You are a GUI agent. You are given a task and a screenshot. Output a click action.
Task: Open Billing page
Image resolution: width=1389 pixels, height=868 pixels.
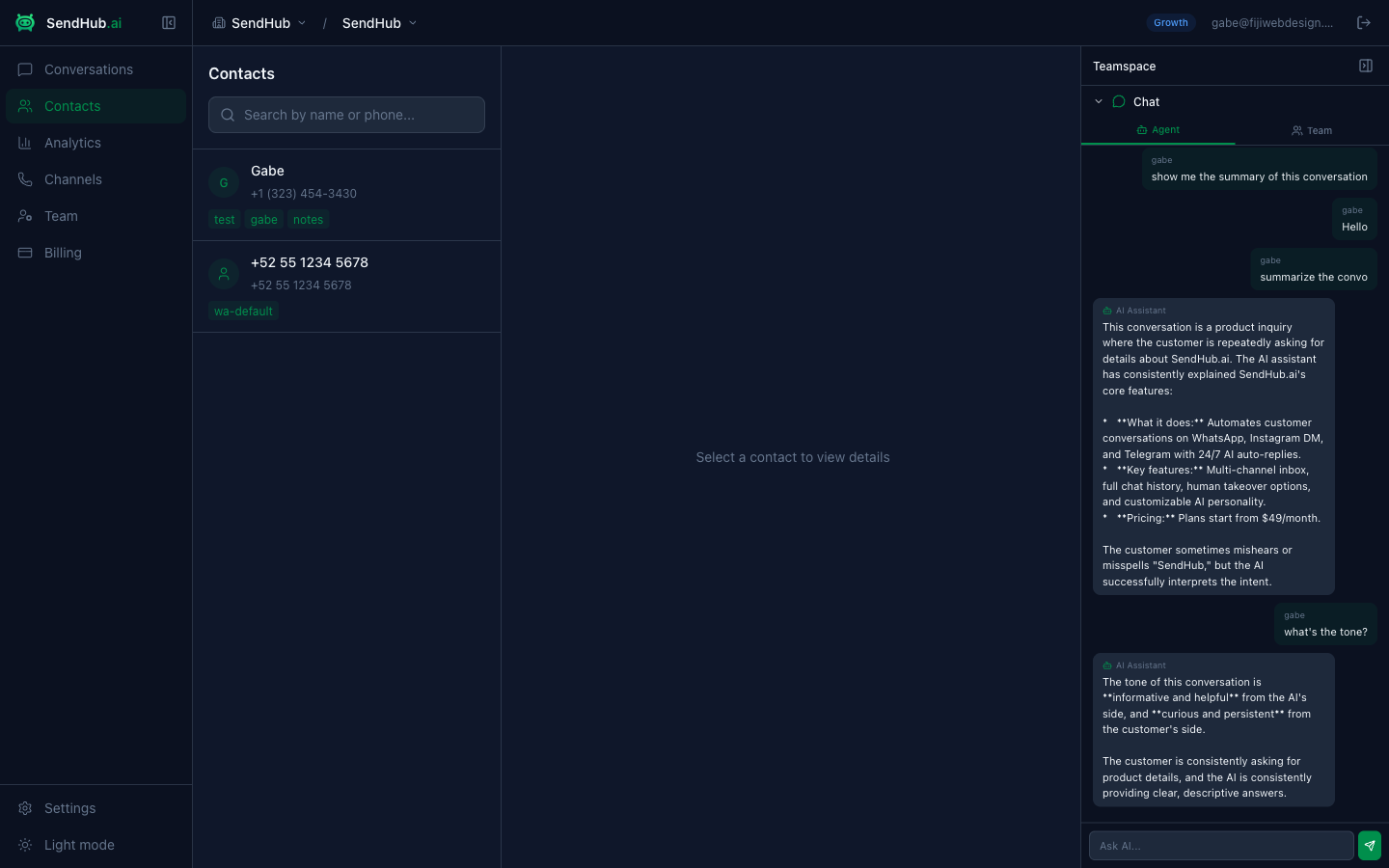95,253
